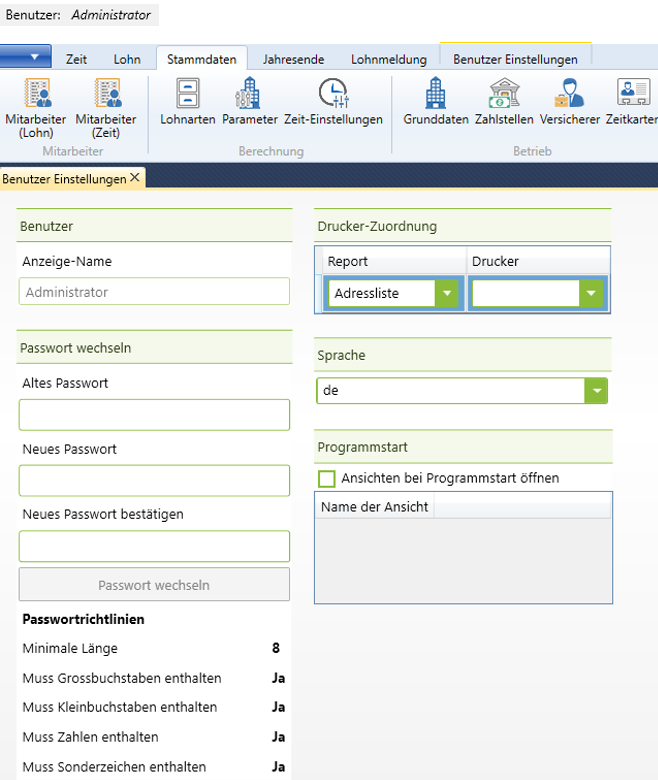This screenshot has height=780, width=658.
Task: Click Muss Kleinbuchstaben enthalten label
Action: click(x=120, y=707)
